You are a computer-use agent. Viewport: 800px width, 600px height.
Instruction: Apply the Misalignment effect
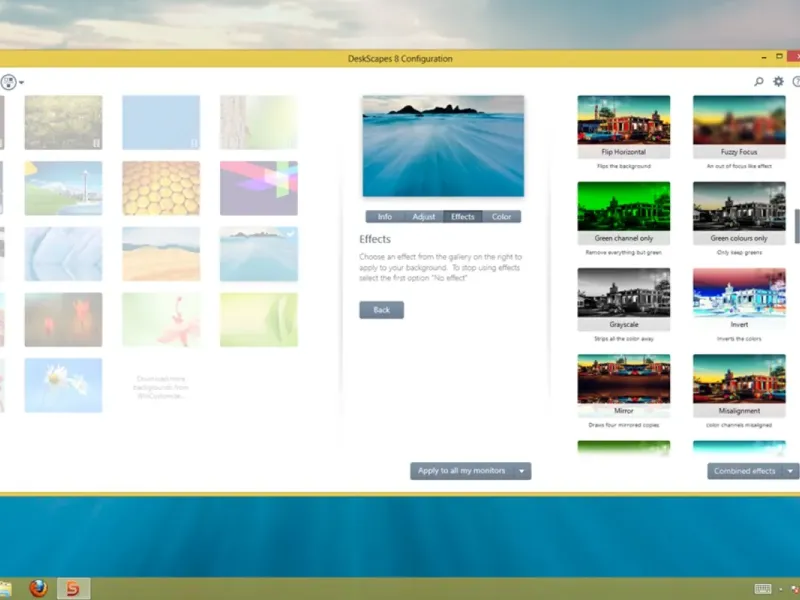pyautogui.click(x=739, y=385)
